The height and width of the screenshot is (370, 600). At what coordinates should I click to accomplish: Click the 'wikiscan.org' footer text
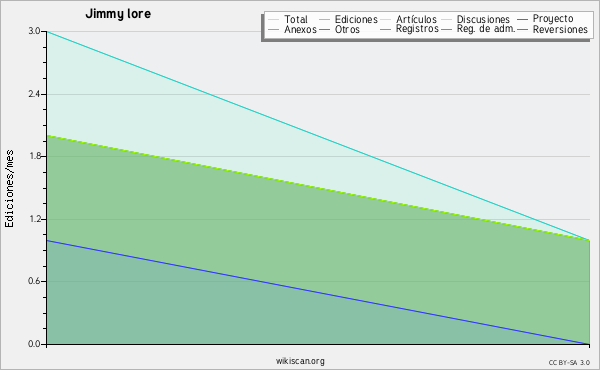coord(300,361)
